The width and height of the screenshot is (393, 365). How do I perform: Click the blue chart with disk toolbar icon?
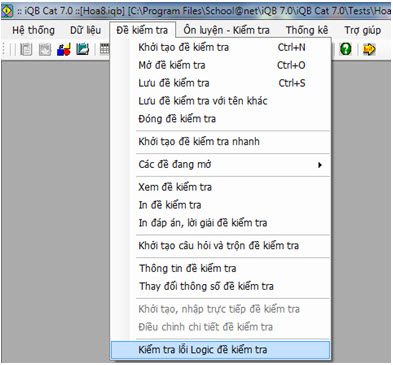82,50
